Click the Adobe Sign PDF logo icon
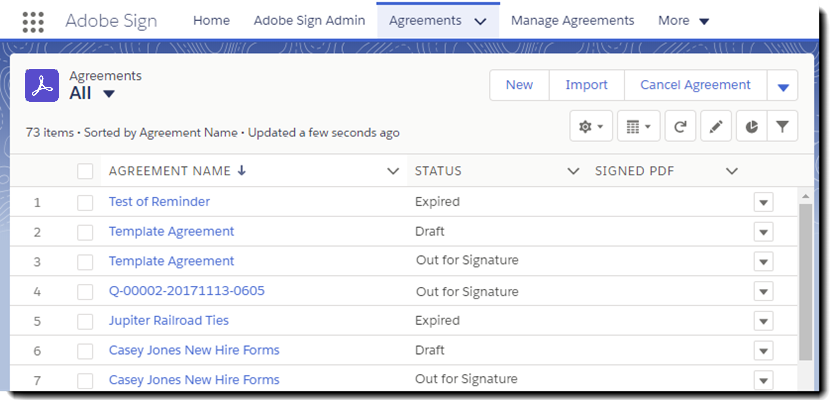 (x=43, y=85)
